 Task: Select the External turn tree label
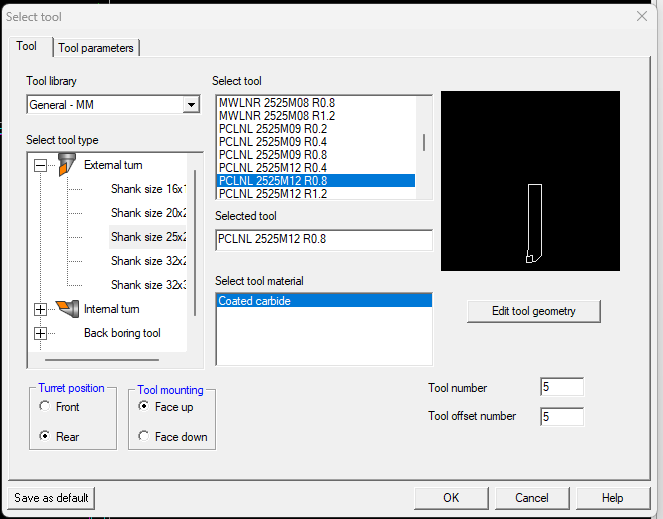click(113, 165)
